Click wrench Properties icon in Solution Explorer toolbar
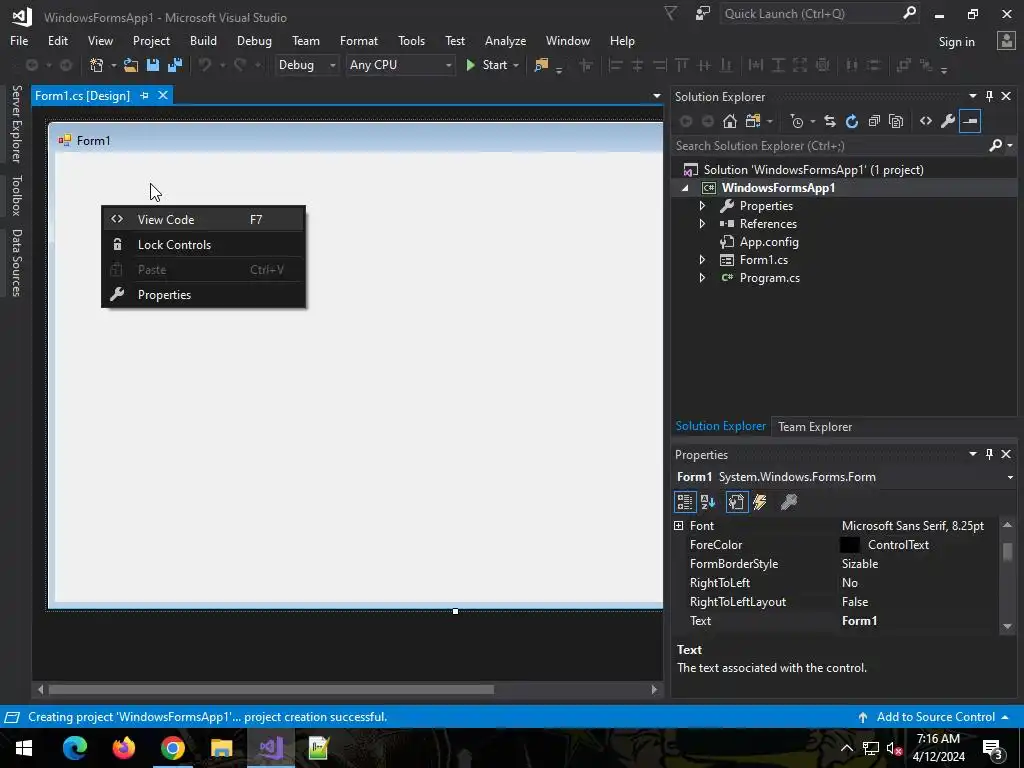Screen dimensions: 1024x768 pyautogui.click(x=948, y=121)
